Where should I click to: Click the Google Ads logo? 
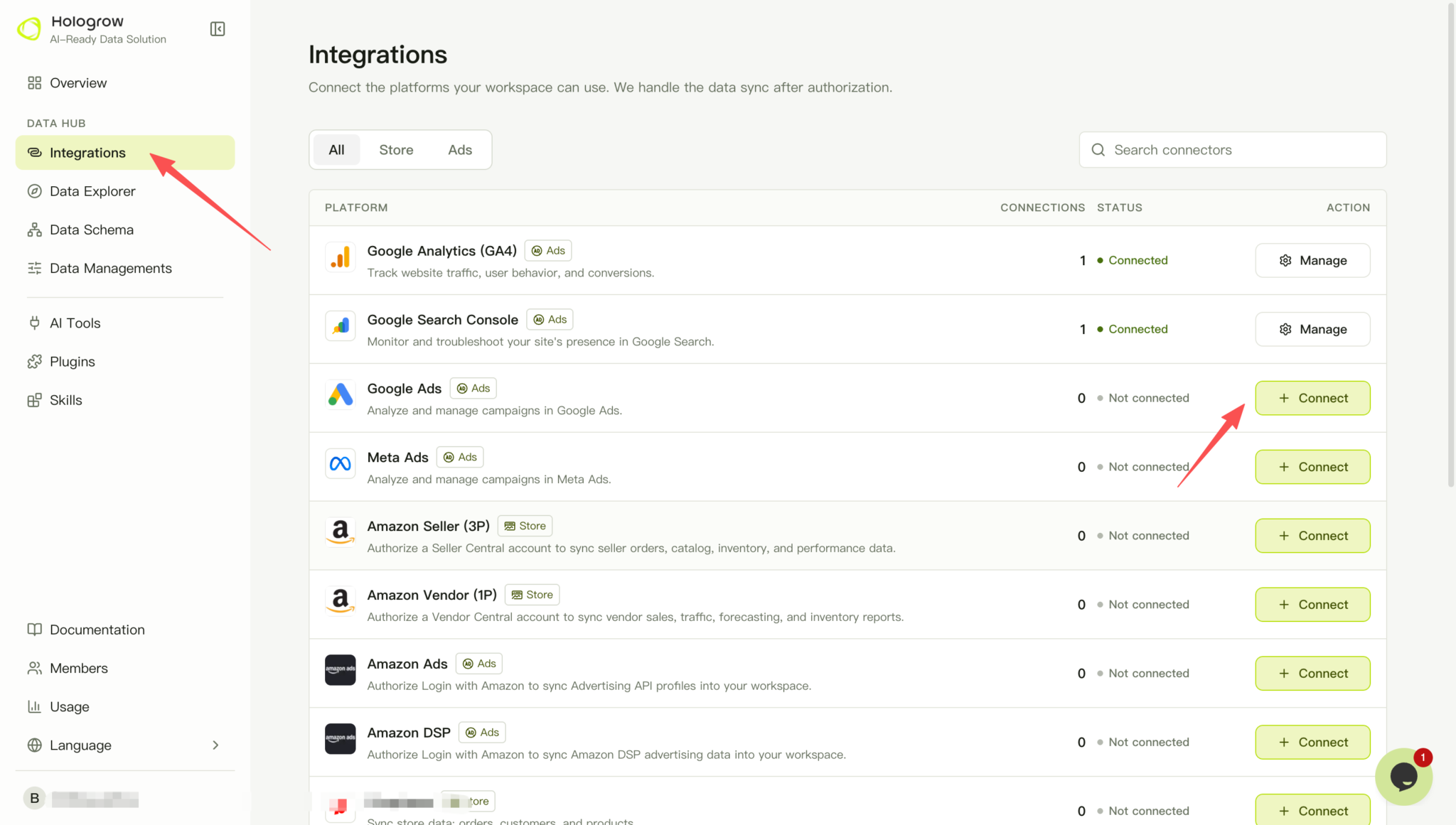click(340, 395)
